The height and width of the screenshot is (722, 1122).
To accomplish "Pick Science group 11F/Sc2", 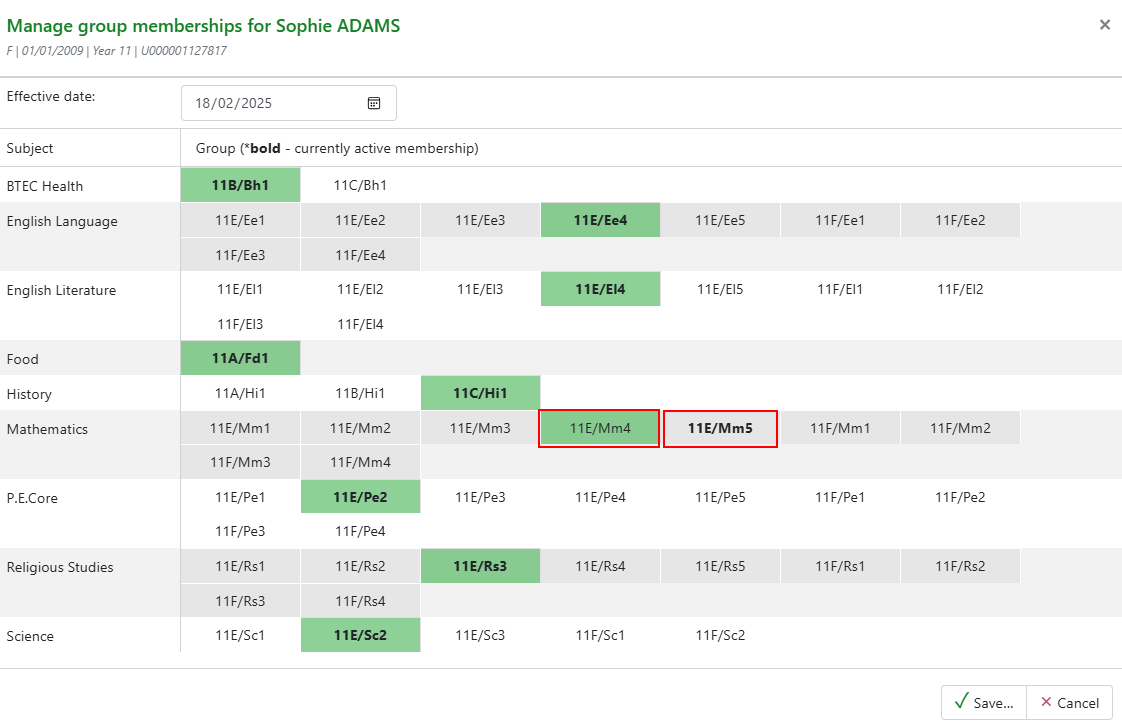I will [721, 635].
